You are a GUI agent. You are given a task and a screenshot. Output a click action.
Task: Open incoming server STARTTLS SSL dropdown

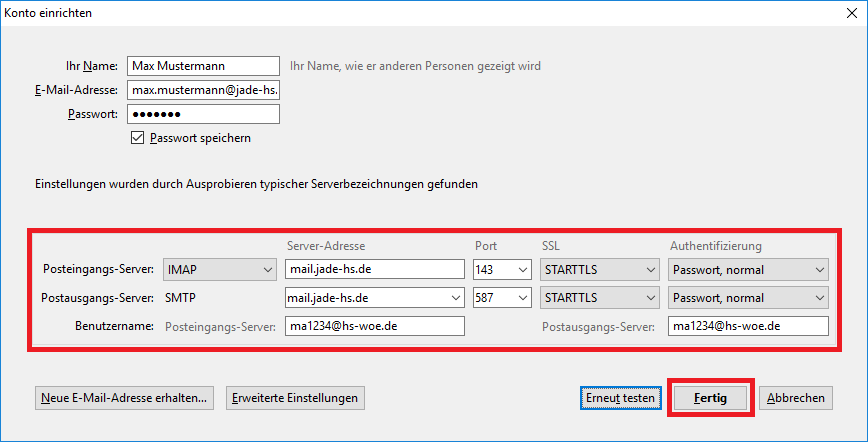[600, 270]
